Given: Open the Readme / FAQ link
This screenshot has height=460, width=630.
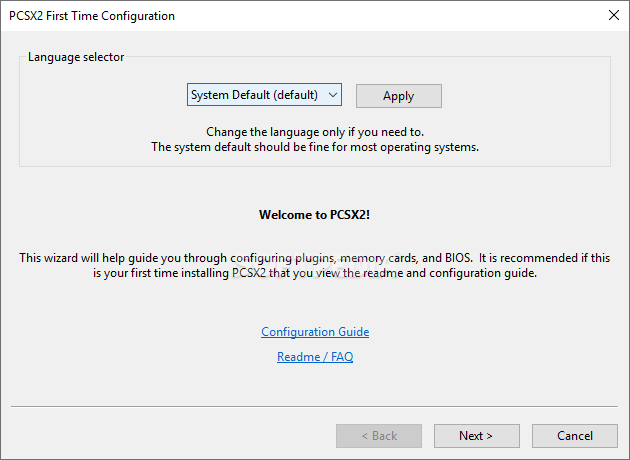Looking at the screenshot, I should coord(315,357).
